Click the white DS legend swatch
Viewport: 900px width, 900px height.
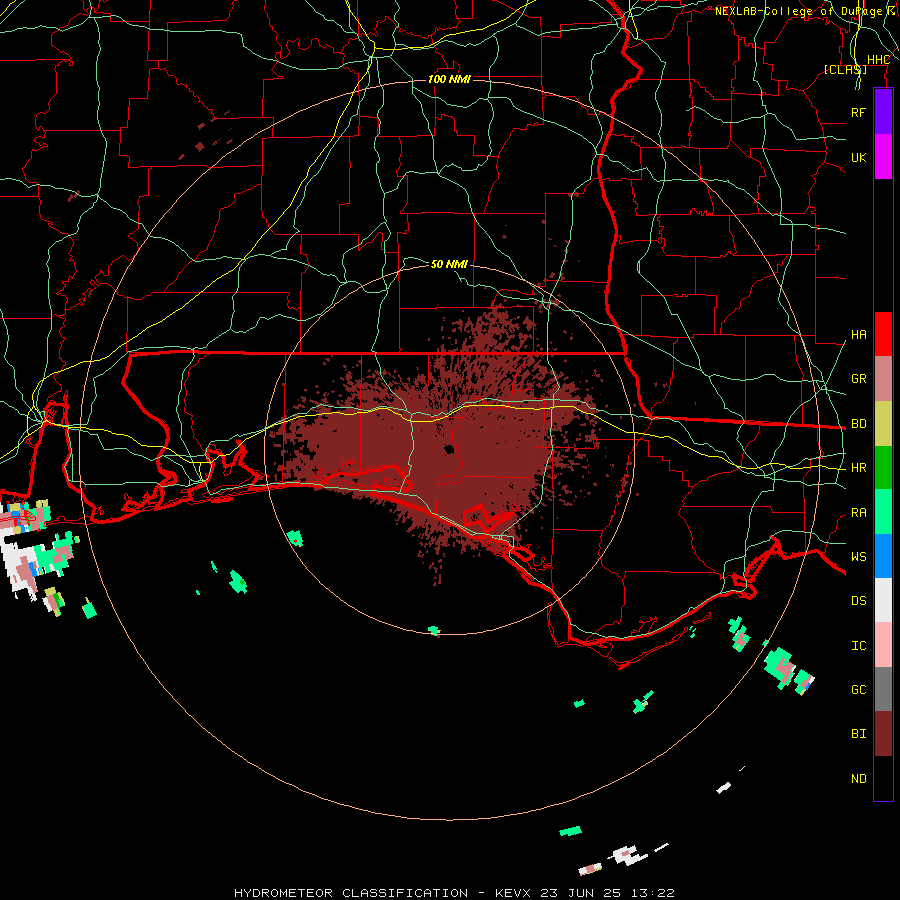[883, 600]
